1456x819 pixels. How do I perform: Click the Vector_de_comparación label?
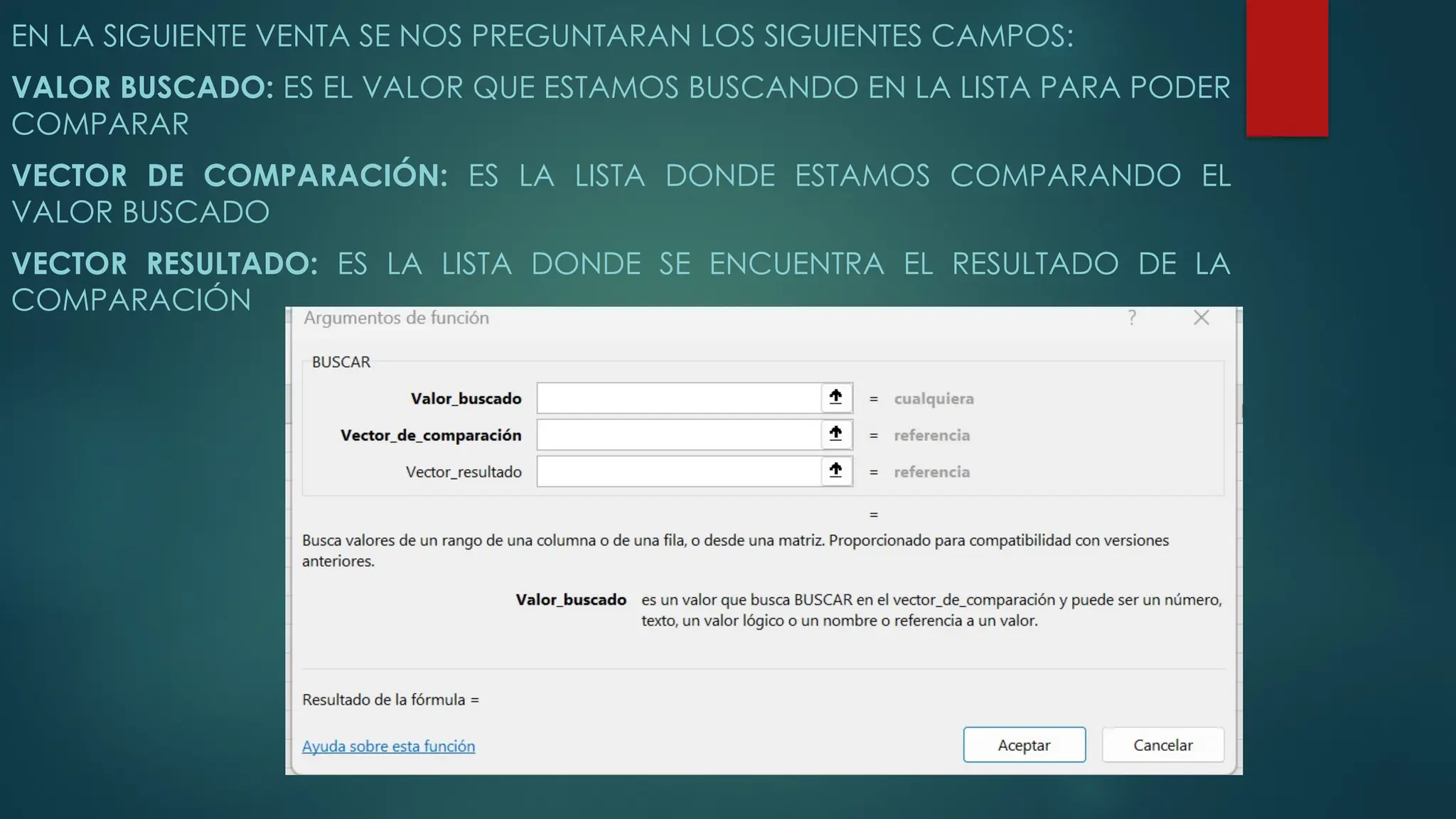[x=431, y=435]
